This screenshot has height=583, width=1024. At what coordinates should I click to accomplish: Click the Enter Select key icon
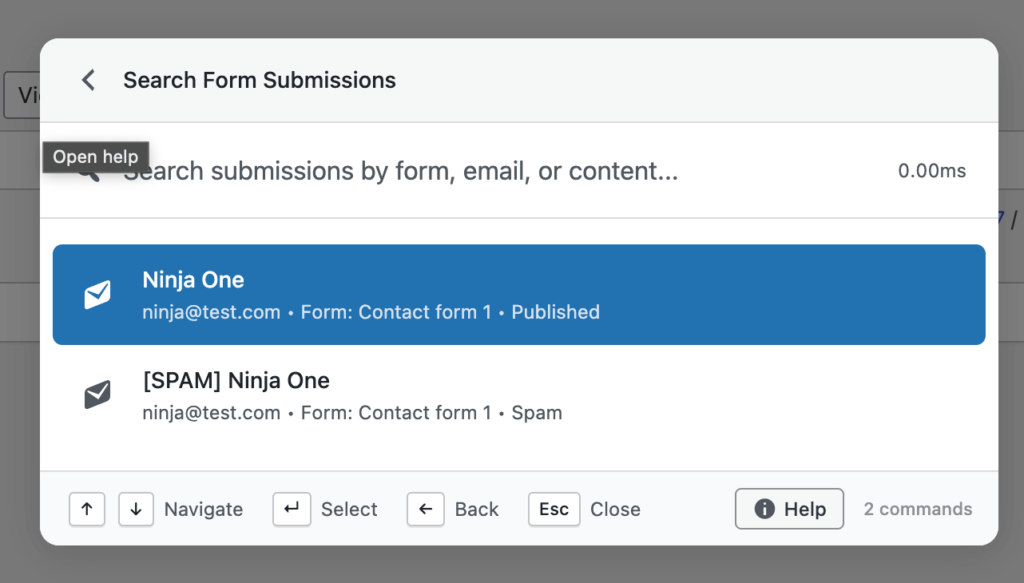tap(291, 509)
